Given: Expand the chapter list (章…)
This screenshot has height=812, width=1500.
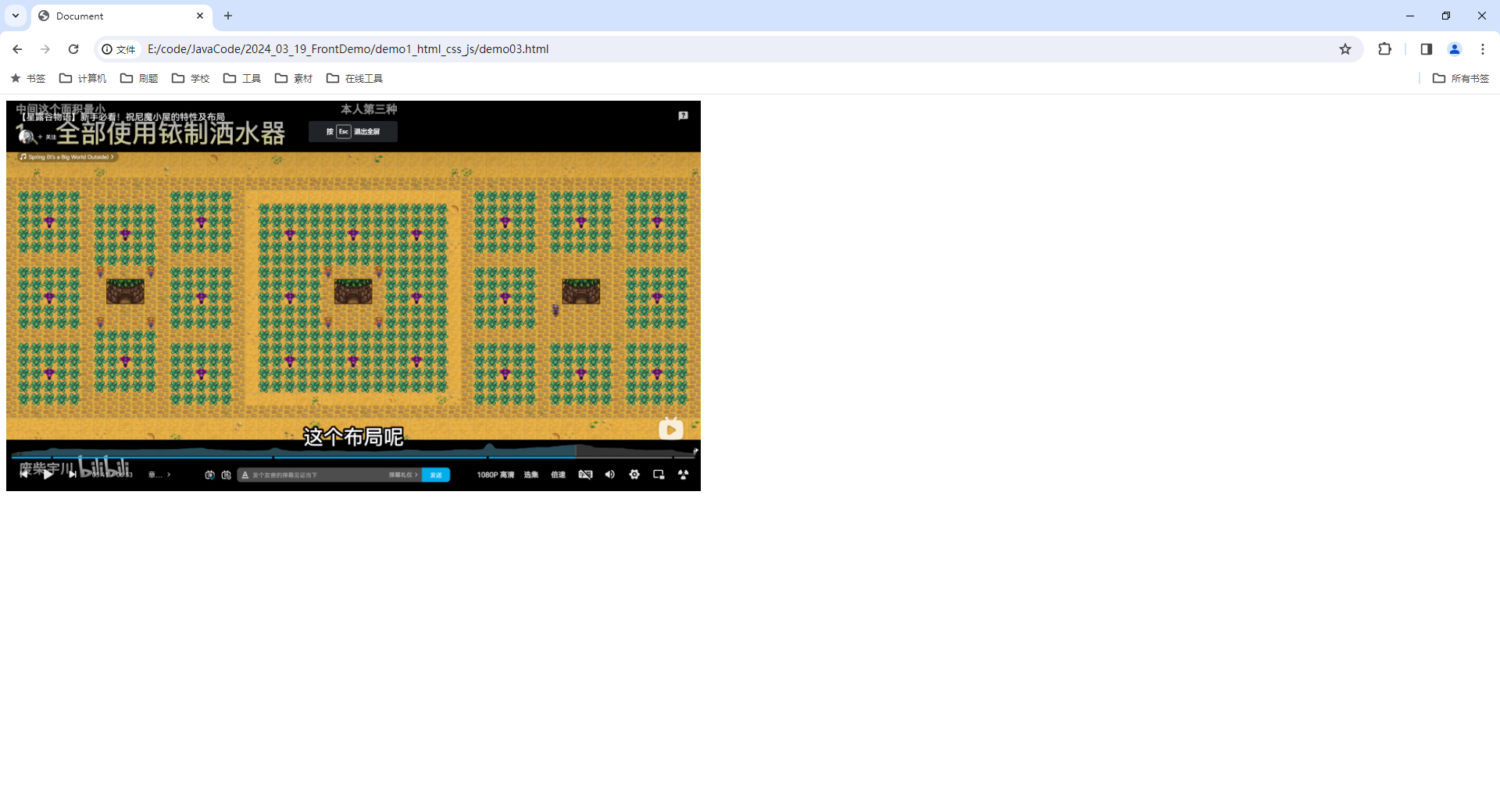Looking at the screenshot, I should 159,475.
